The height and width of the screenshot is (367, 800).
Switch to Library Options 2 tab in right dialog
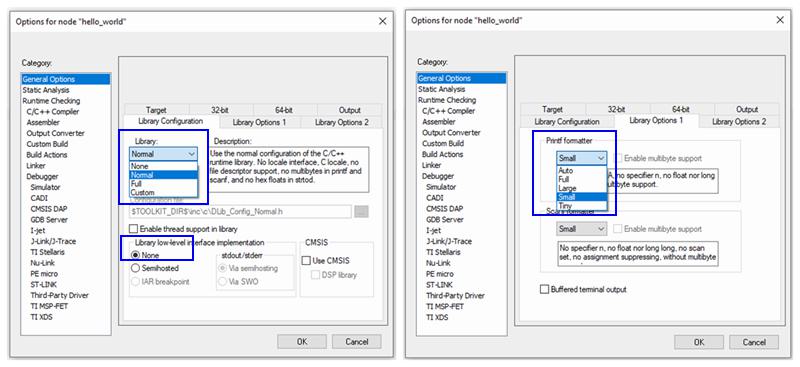coord(739,121)
